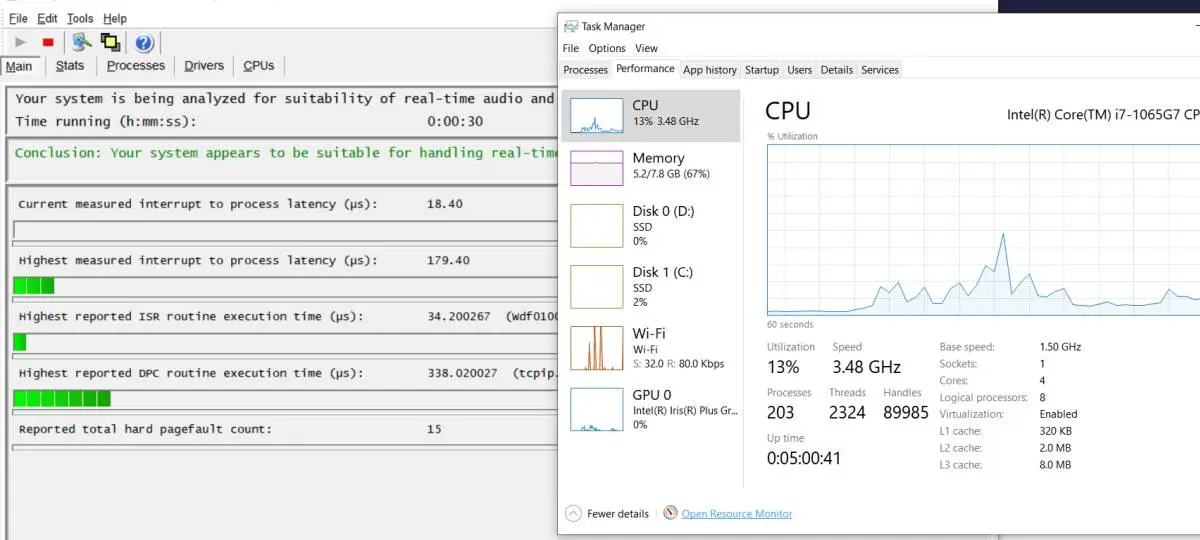Select Disk 1 (C:) in sidebar

(x=597, y=286)
